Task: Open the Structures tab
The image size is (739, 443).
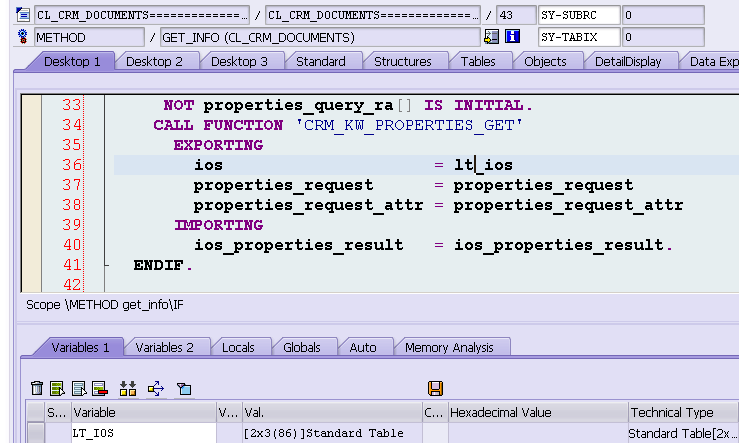Action: click(402, 62)
